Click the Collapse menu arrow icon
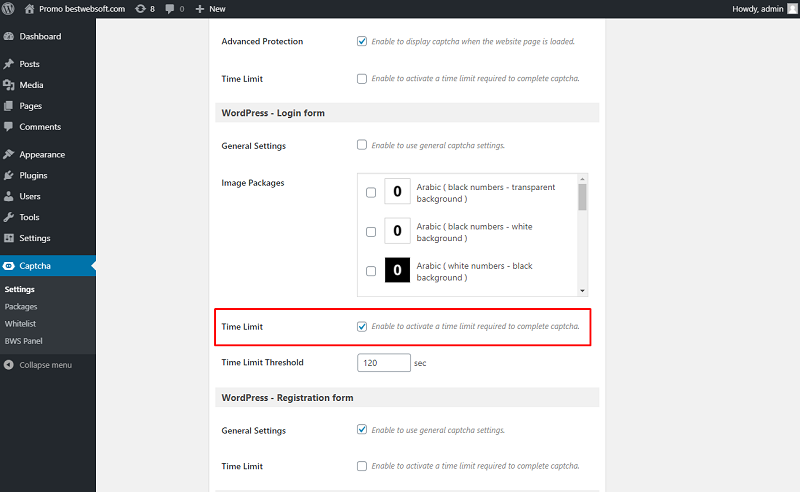800x492 pixels. (9, 364)
